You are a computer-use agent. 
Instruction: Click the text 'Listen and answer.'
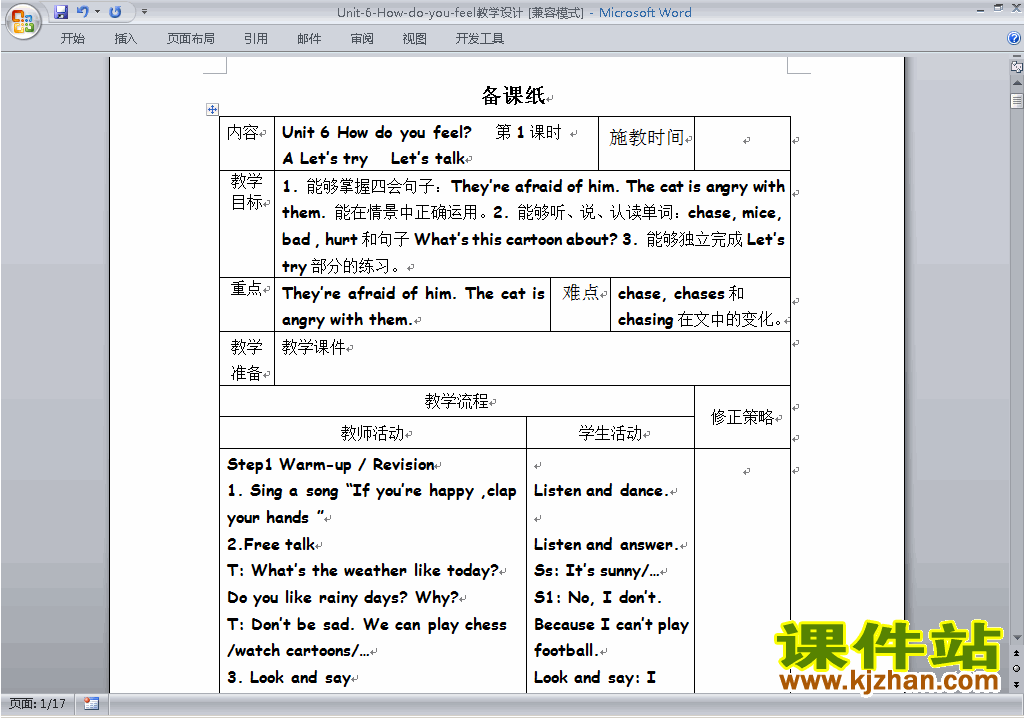click(x=606, y=544)
